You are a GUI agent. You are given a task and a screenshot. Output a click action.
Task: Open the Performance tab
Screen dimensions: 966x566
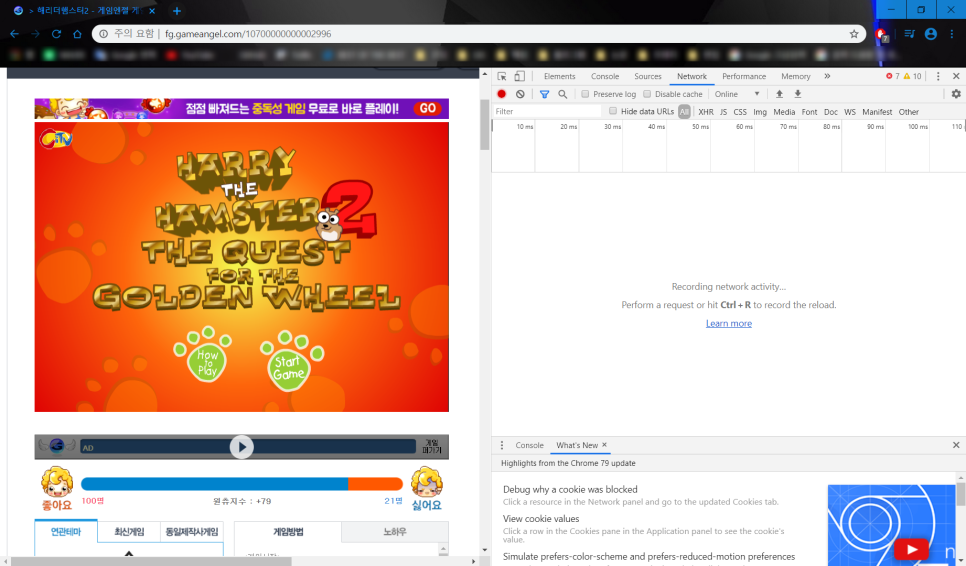coord(744,76)
